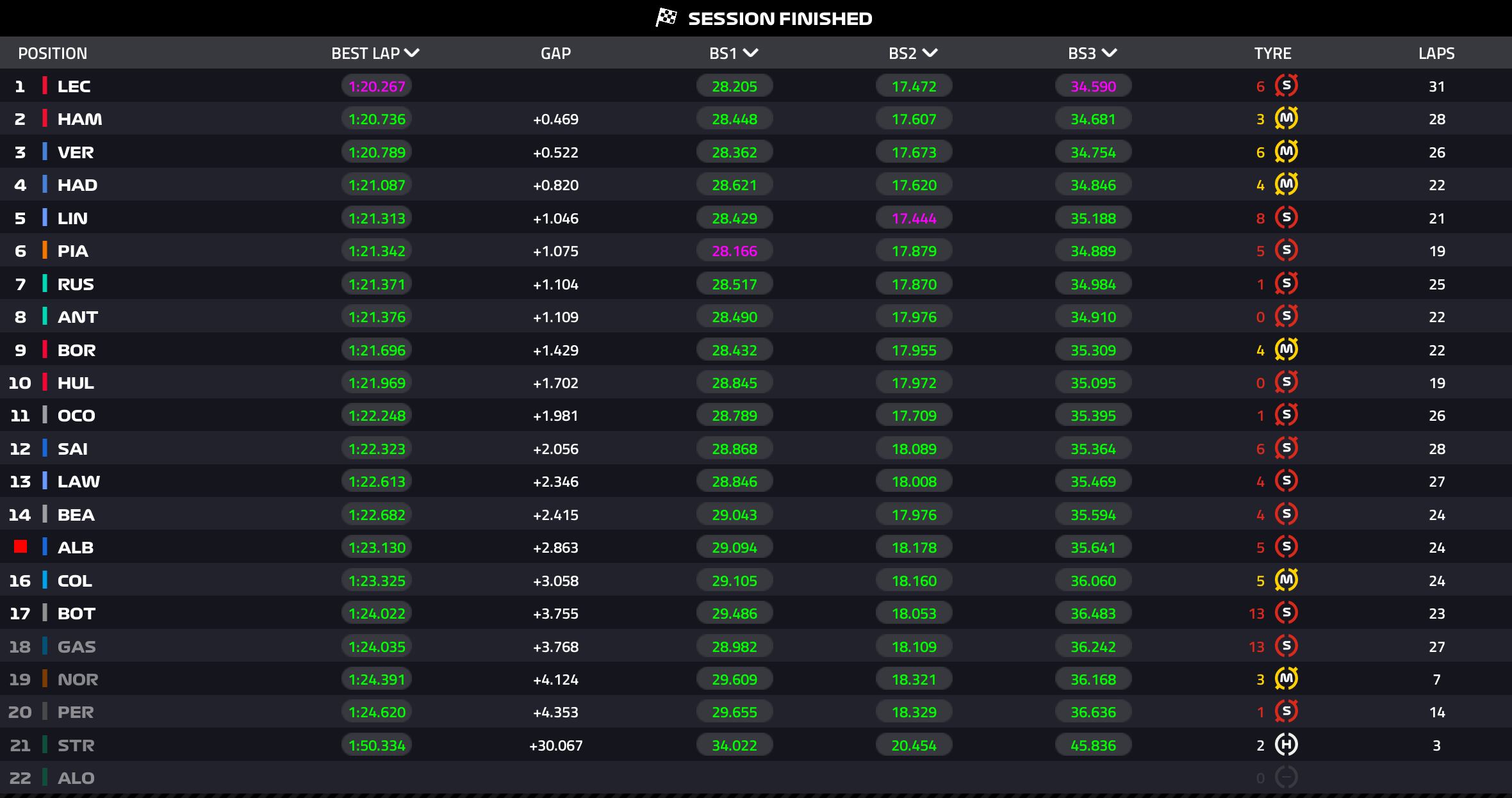Click PIA's purple sector time 28.166
Viewport: 1512px width, 798px height.
(734, 251)
